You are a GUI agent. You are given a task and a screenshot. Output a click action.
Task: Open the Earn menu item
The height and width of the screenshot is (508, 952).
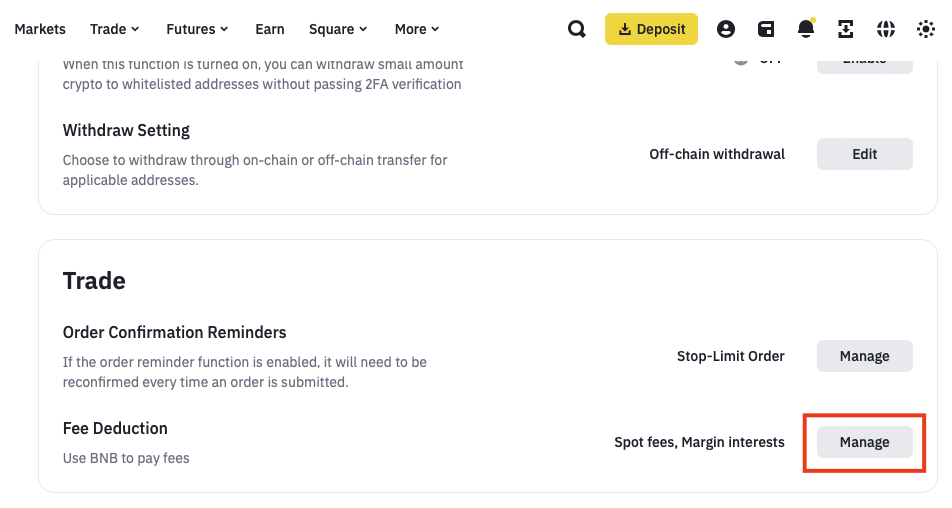(270, 29)
